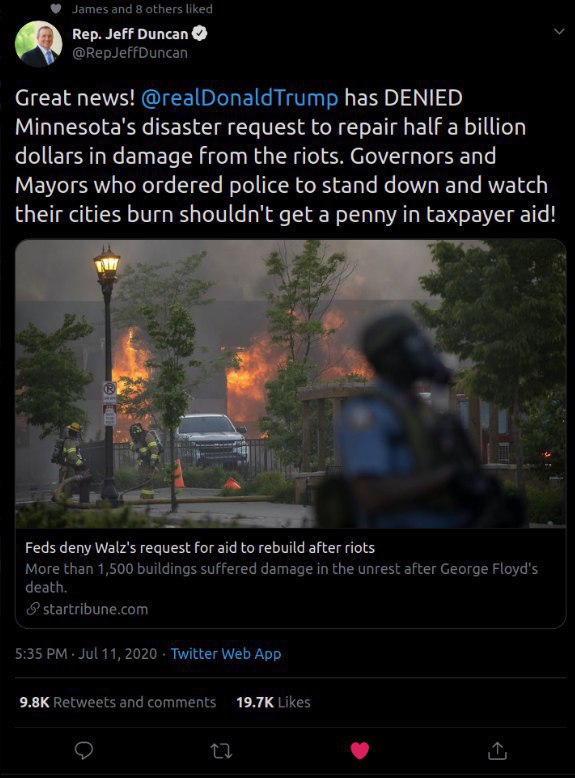The height and width of the screenshot is (778, 575).
Task: View the 9.8K Retweets and comments
Action: click(x=118, y=702)
